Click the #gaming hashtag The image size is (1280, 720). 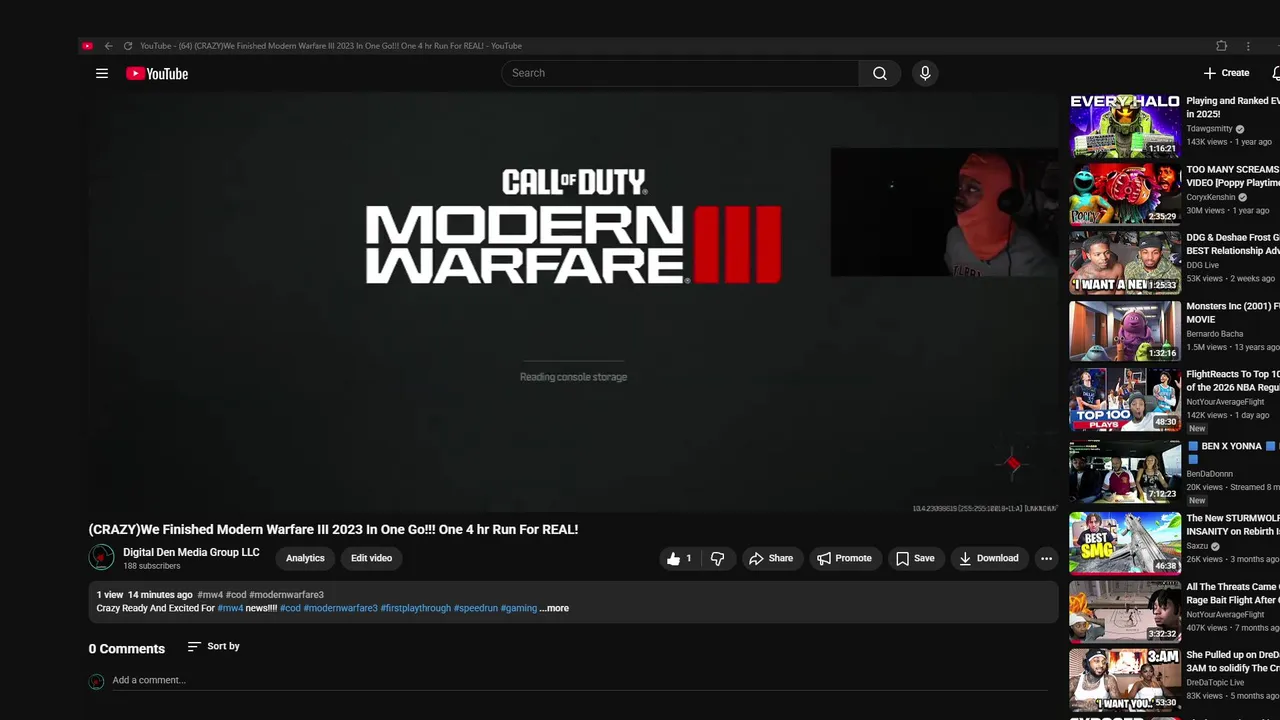click(x=518, y=608)
